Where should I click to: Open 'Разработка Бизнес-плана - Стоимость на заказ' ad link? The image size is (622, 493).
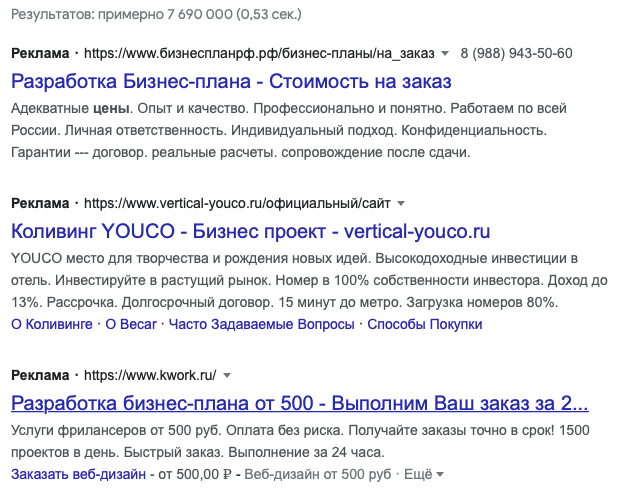coord(231,82)
